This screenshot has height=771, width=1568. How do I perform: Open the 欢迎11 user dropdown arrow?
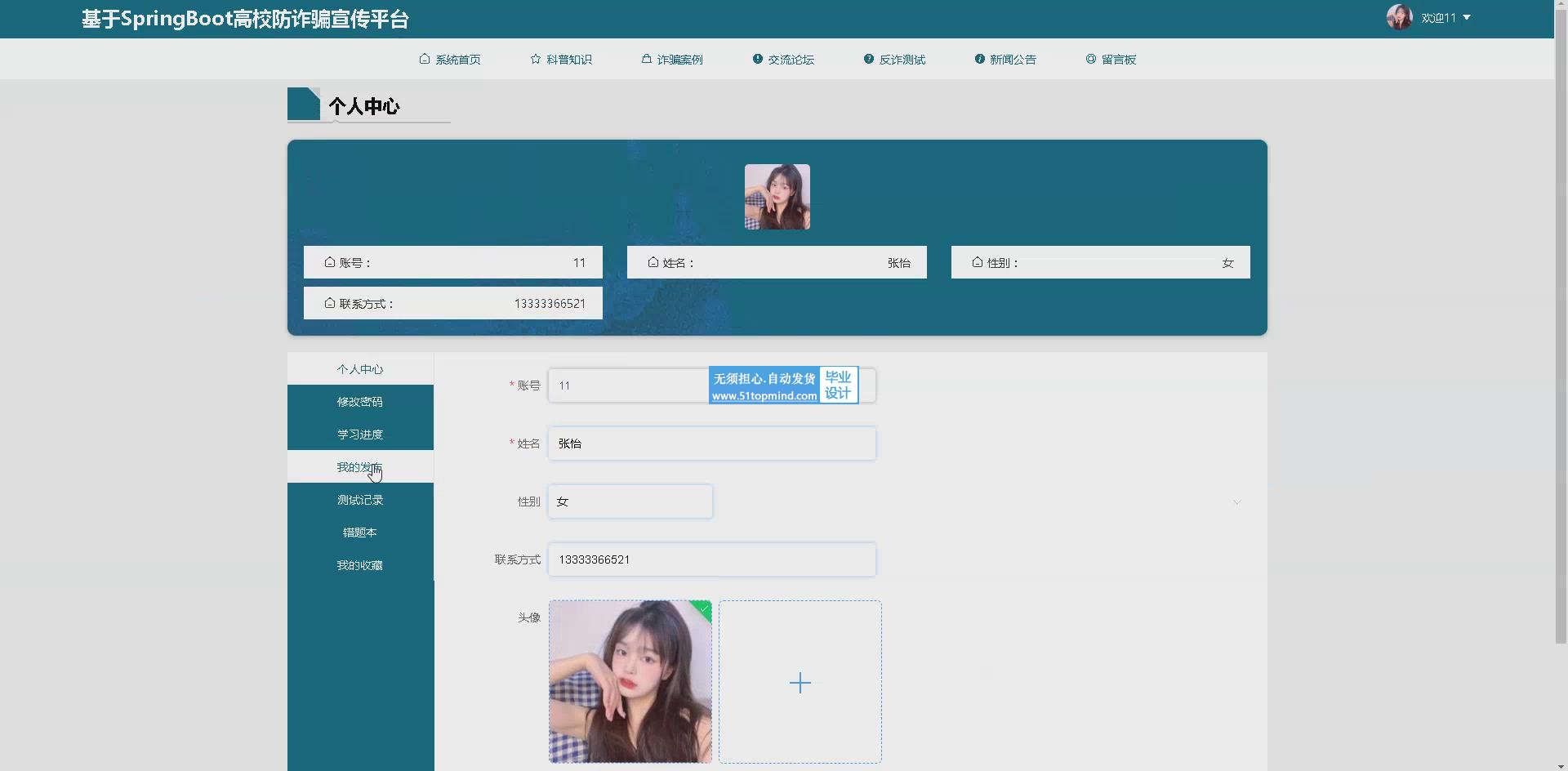click(1467, 17)
